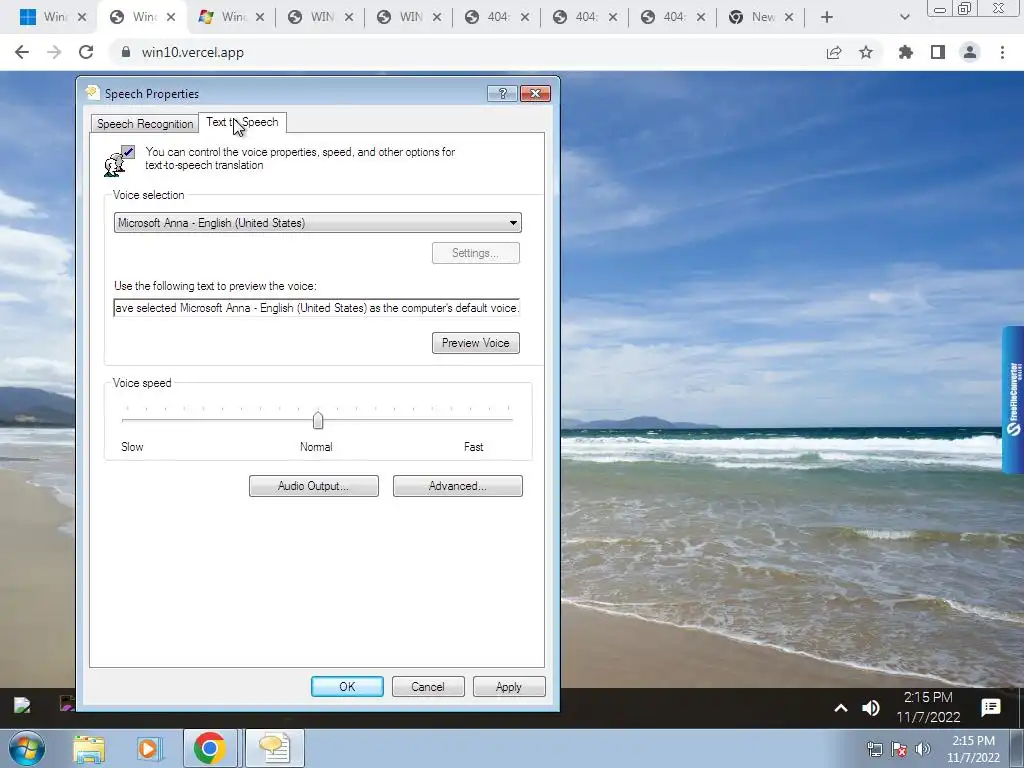Viewport: 1024px width, 768px height.
Task: Open Advanced speech settings
Action: coord(457,486)
